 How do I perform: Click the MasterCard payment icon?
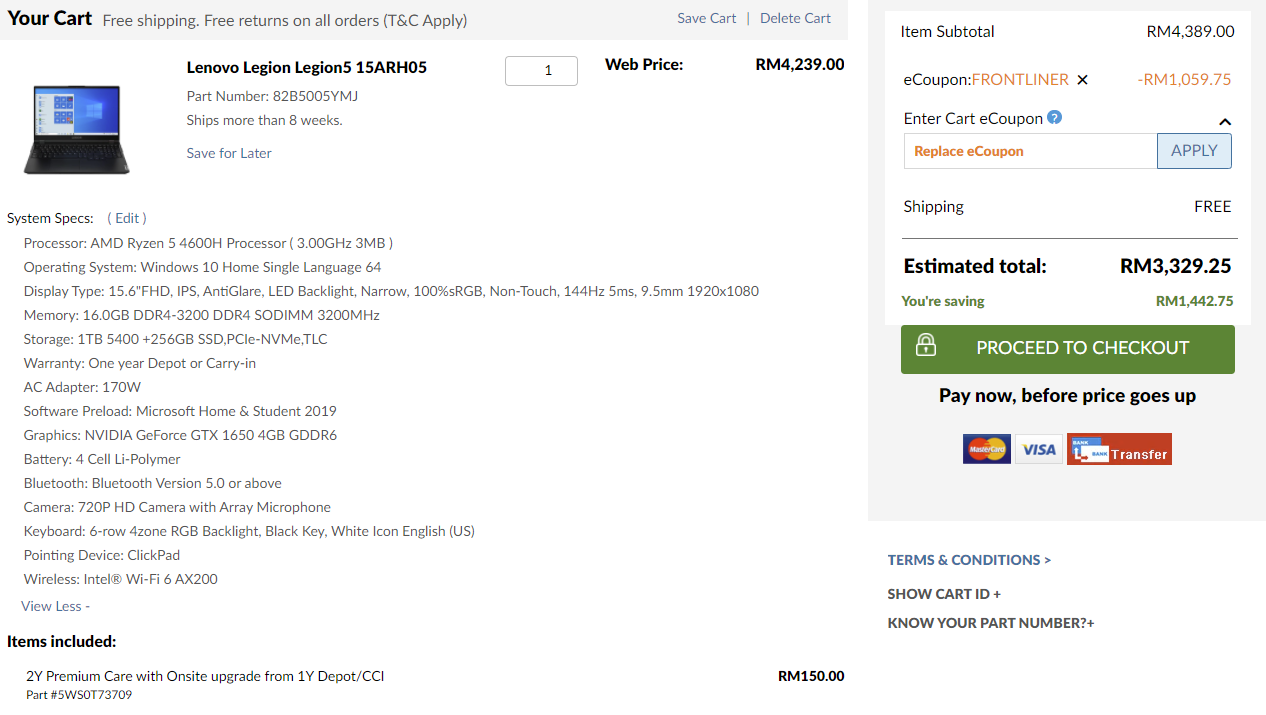[x=986, y=450]
